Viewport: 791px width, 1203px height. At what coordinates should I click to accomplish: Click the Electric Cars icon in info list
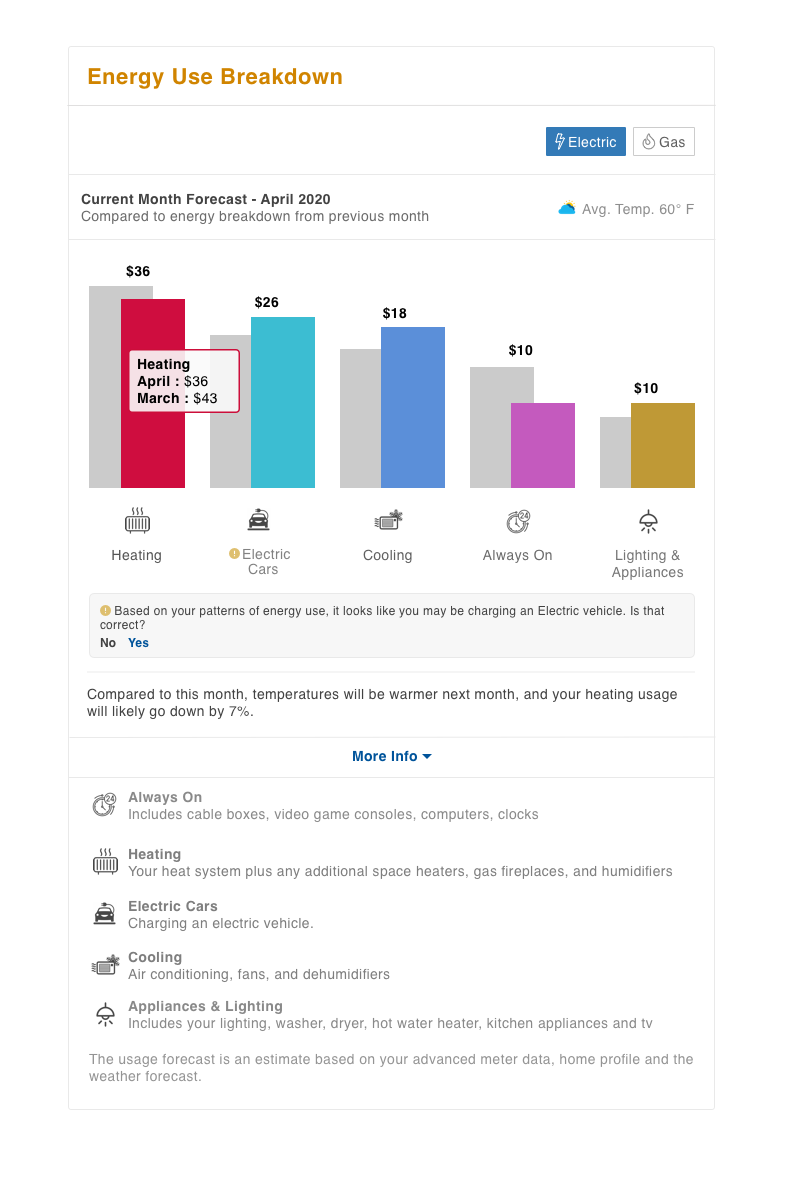pyautogui.click(x=104, y=914)
